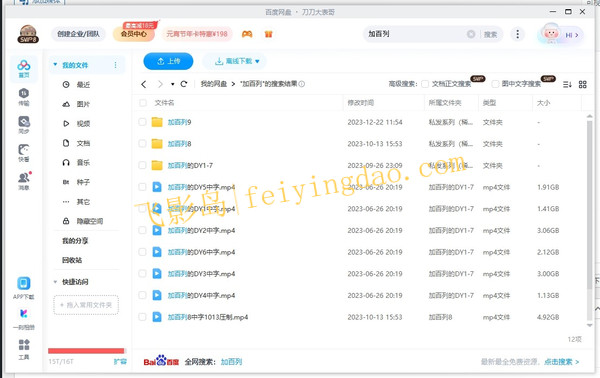This screenshot has width=600, height=378.
Task: Click the 搜索 search button
Action: coord(490,34)
